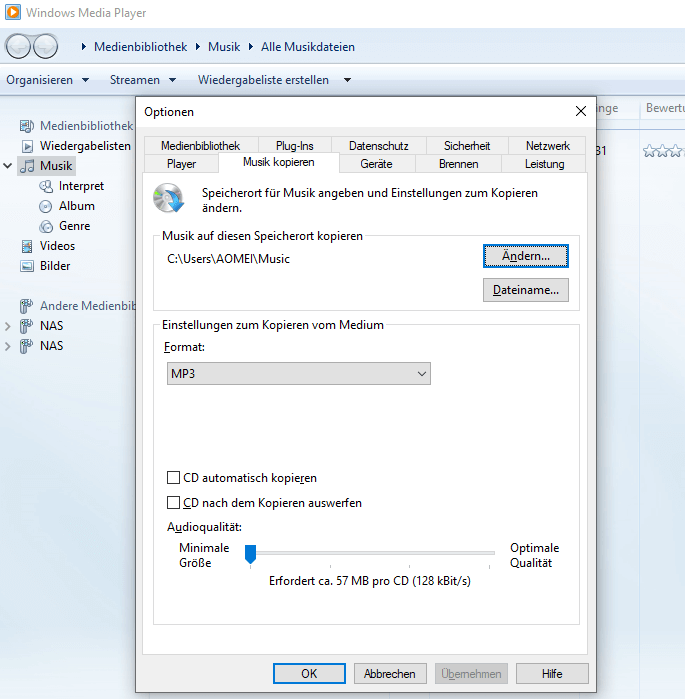Click the Medienbibliothek breadcrumb link
The image size is (685, 699).
[140, 47]
